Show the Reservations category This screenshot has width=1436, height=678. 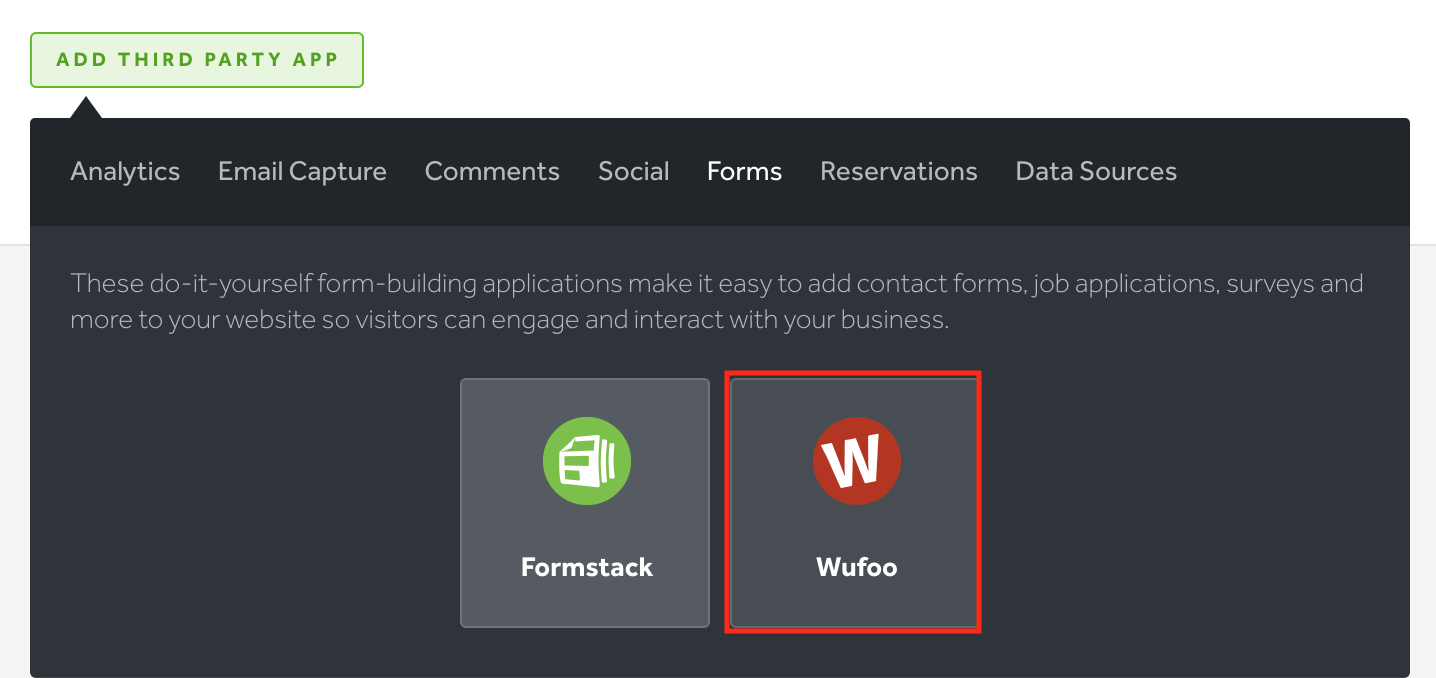pos(899,171)
